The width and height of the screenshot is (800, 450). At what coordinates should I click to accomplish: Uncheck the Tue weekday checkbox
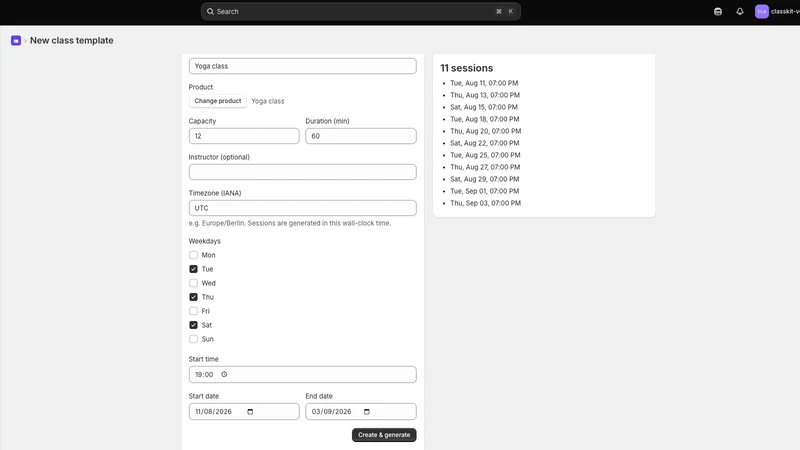tap(193, 269)
